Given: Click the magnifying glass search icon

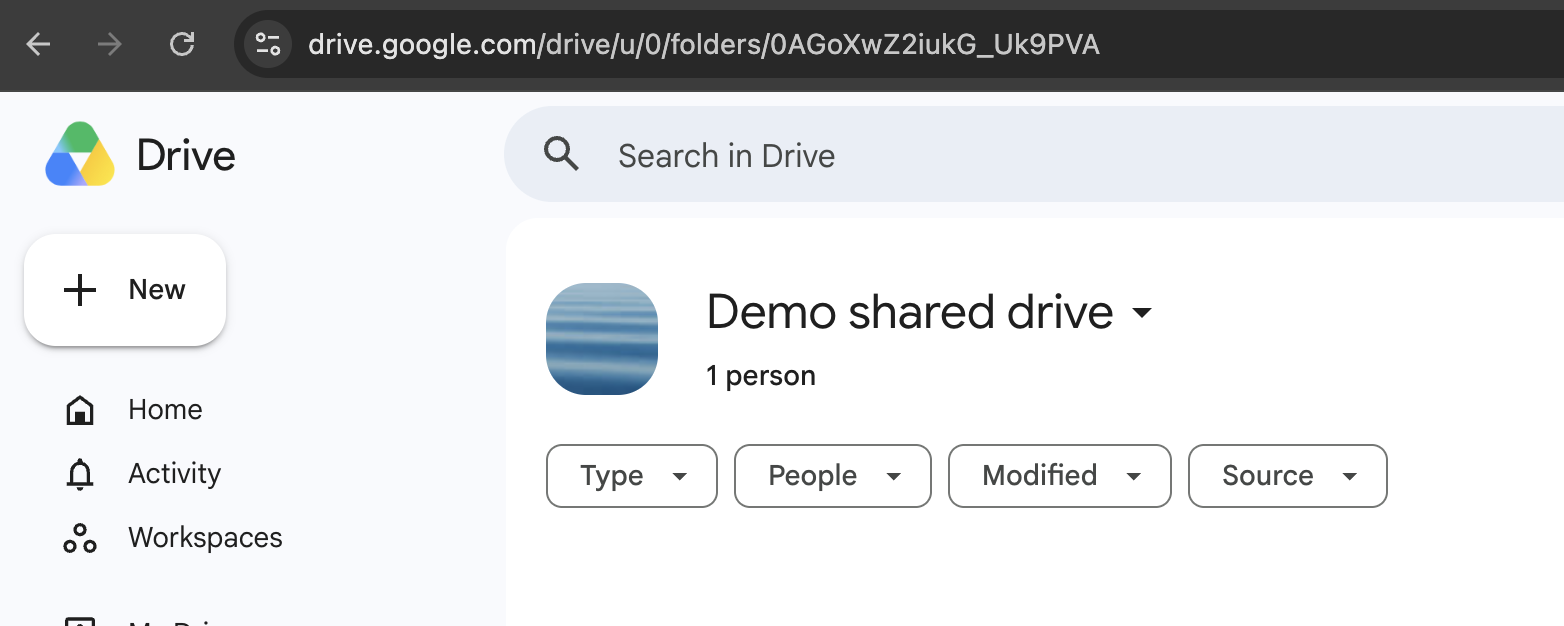Looking at the screenshot, I should [561, 155].
